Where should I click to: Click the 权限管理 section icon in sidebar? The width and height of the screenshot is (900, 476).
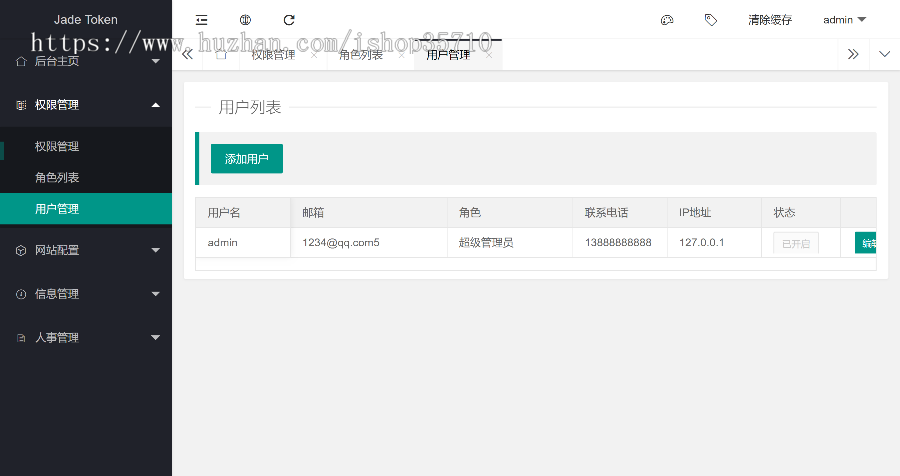click(x=21, y=105)
